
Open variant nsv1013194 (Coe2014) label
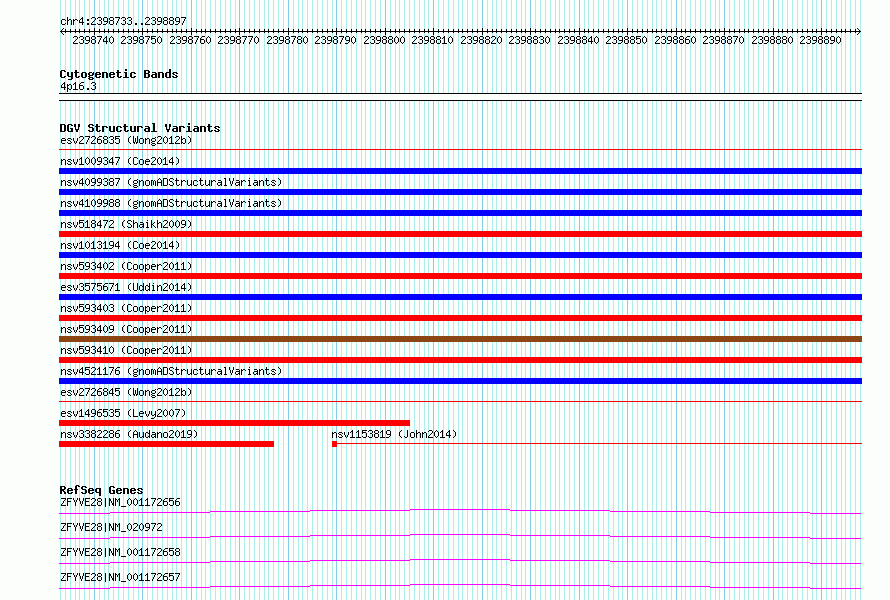[x=120, y=245]
